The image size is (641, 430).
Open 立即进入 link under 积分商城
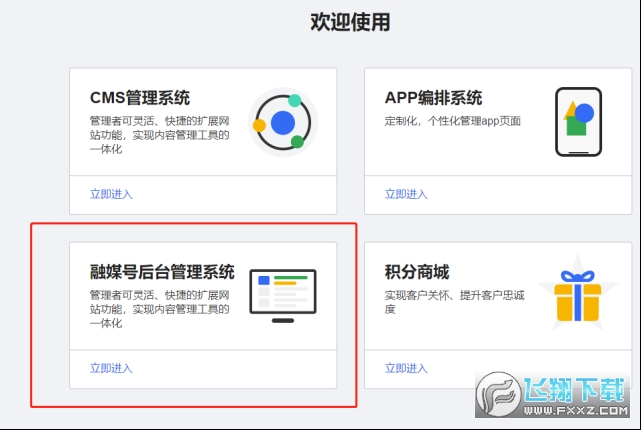[406, 368]
